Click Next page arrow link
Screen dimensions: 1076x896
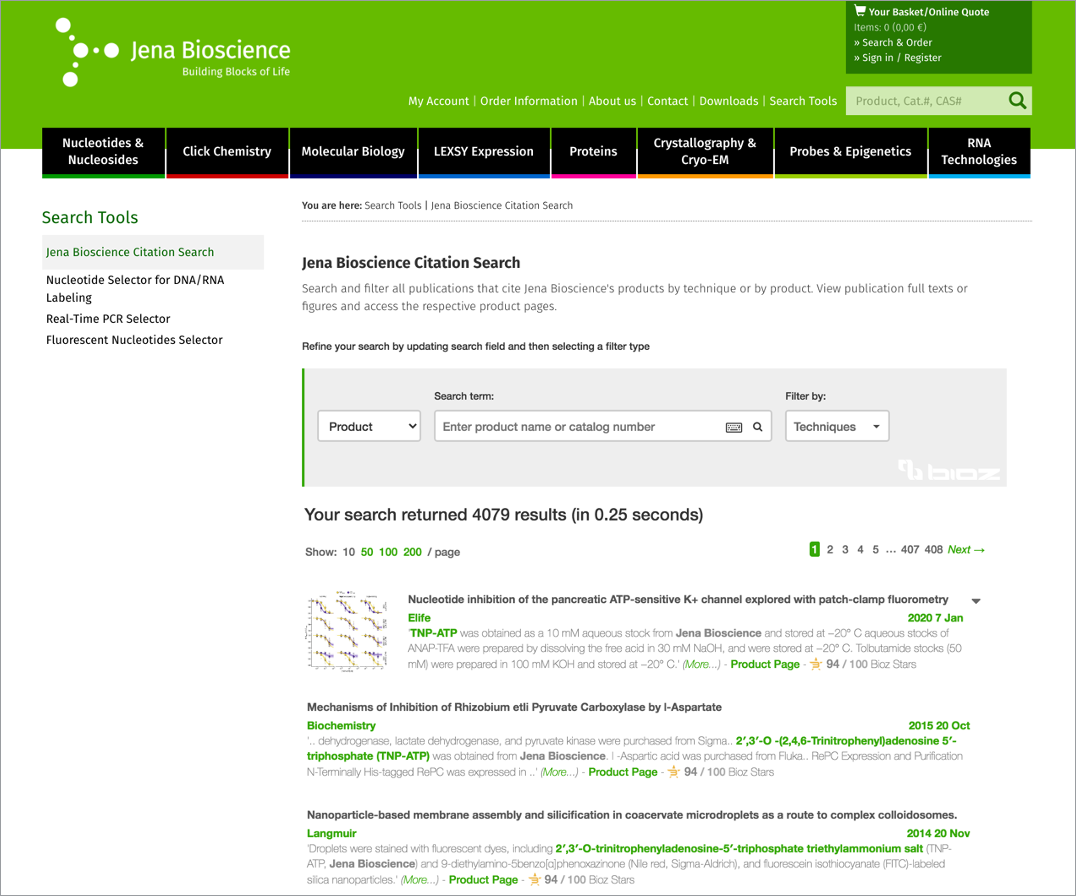pos(966,550)
